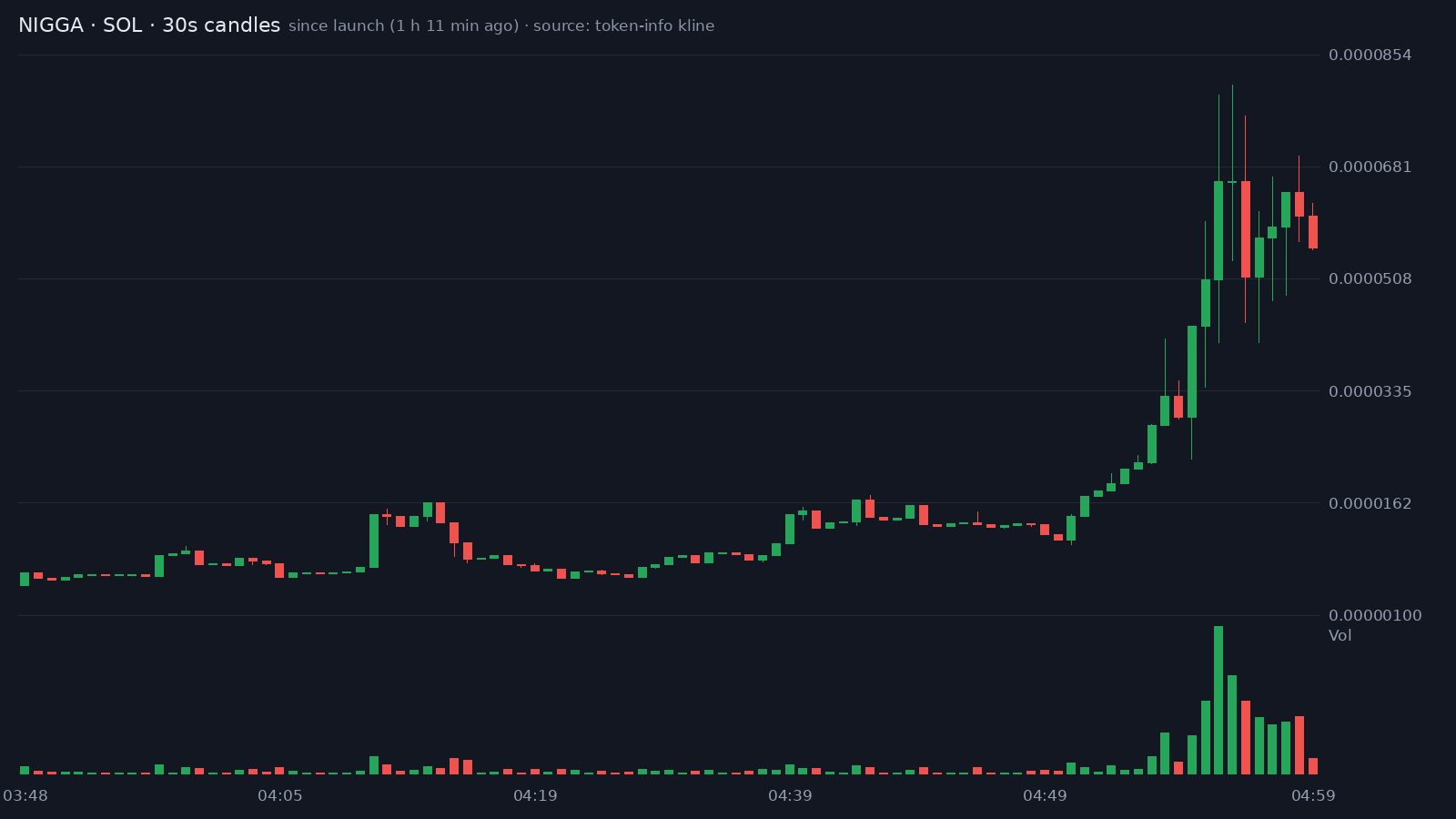Click the last small red volume bar
The height and width of the screenshot is (819, 1456).
(1313, 766)
